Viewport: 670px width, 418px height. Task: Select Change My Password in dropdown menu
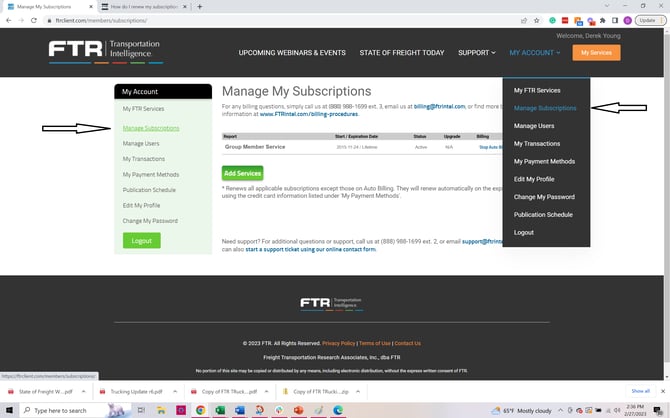point(544,197)
